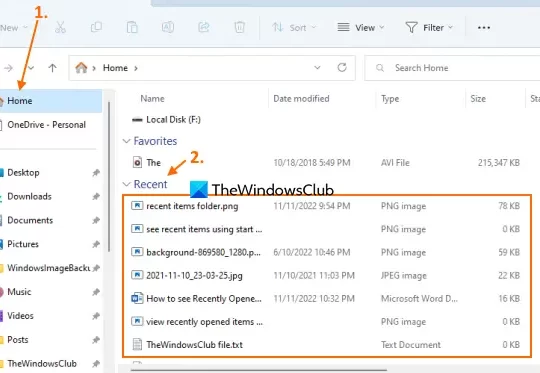Collapse the Recent group chevron
Screen dimensions: 540x373
(126, 184)
